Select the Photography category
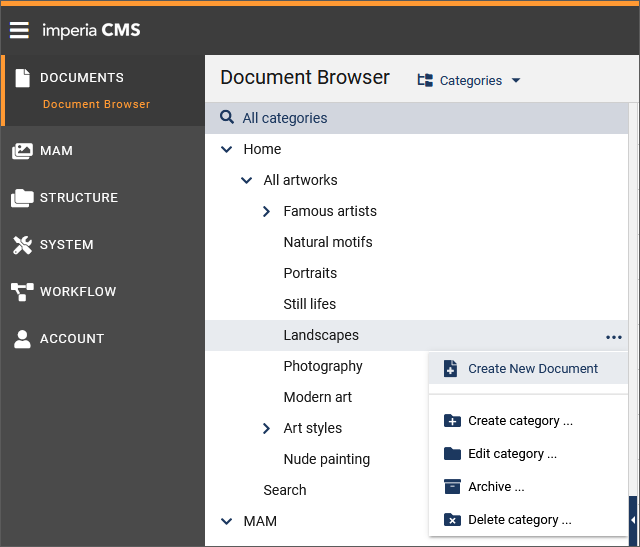 click(323, 367)
